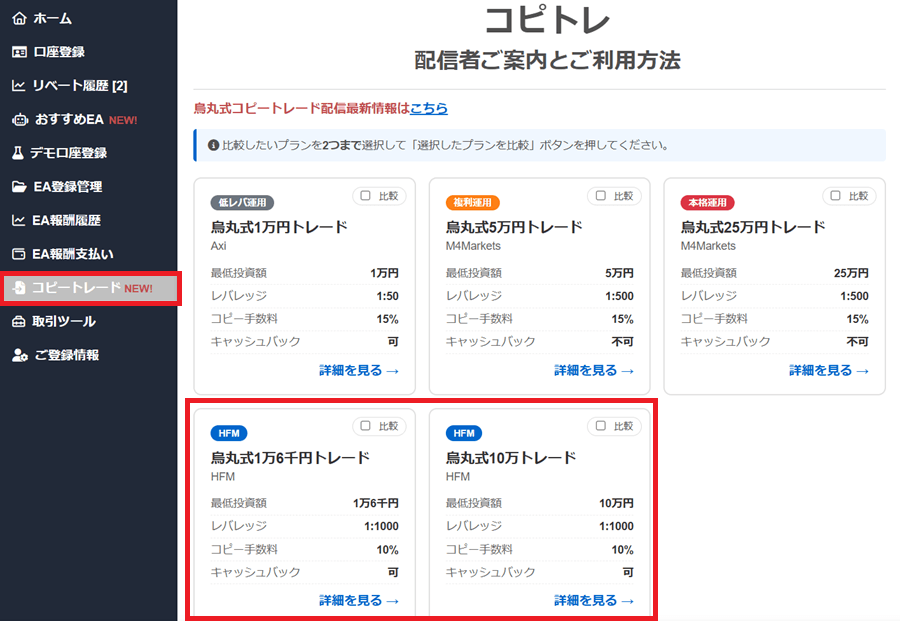This screenshot has width=900, height=621.
Task: Follow the こちら link for latest info
Action: tap(429, 108)
